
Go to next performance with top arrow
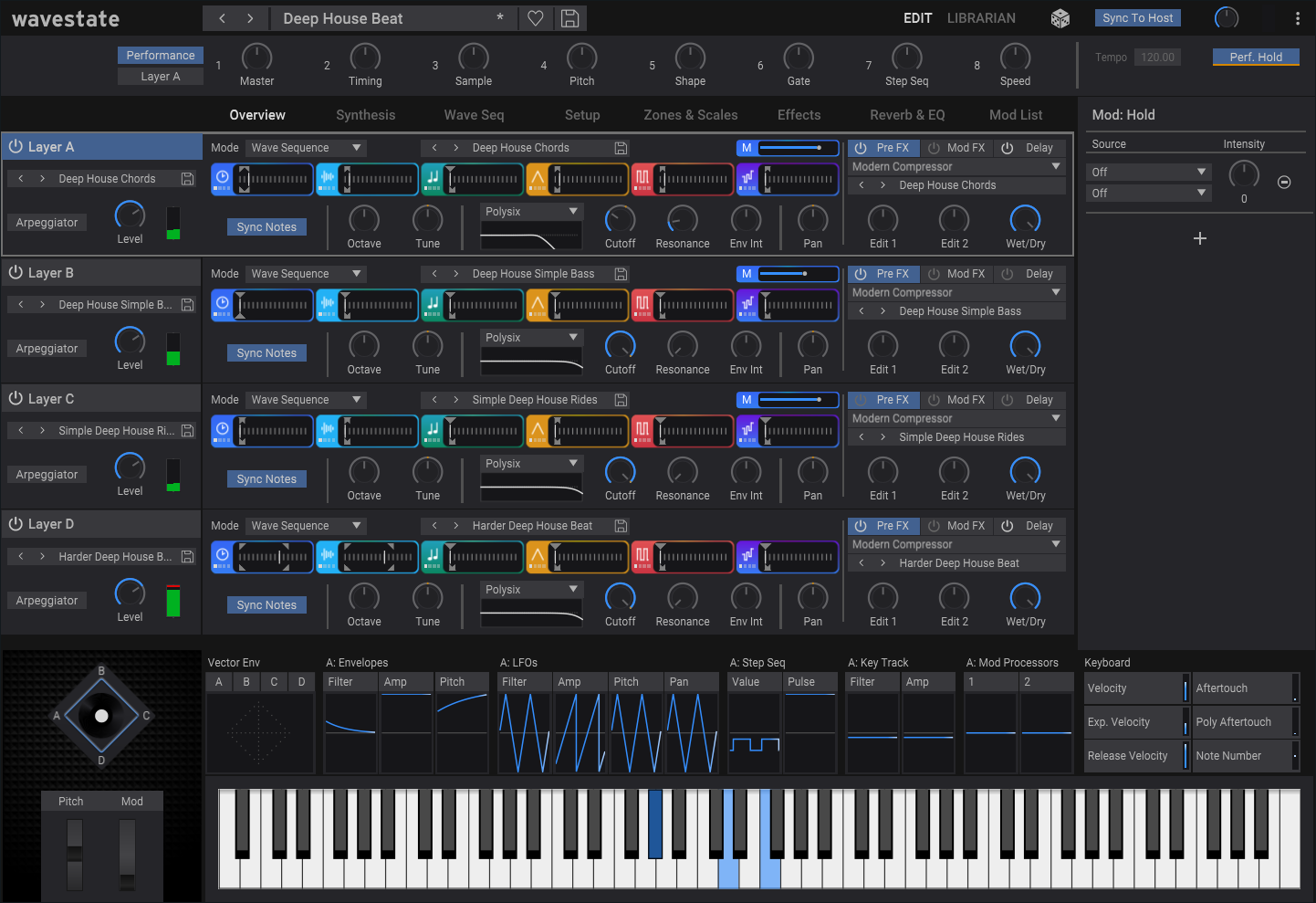[x=250, y=18]
